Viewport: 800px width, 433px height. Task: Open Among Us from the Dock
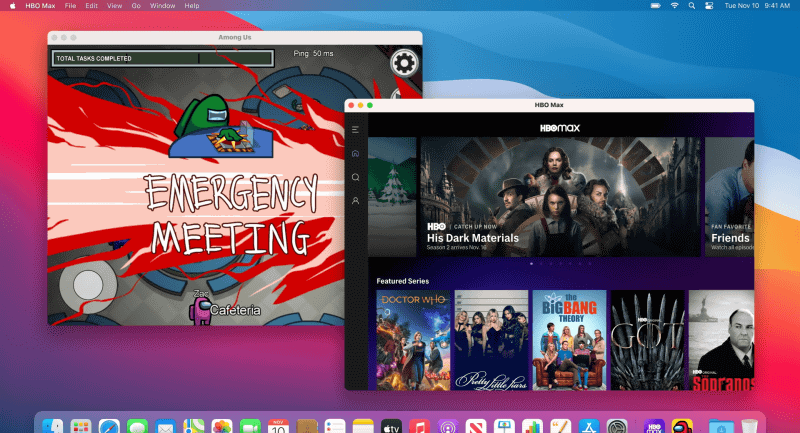pos(682,426)
